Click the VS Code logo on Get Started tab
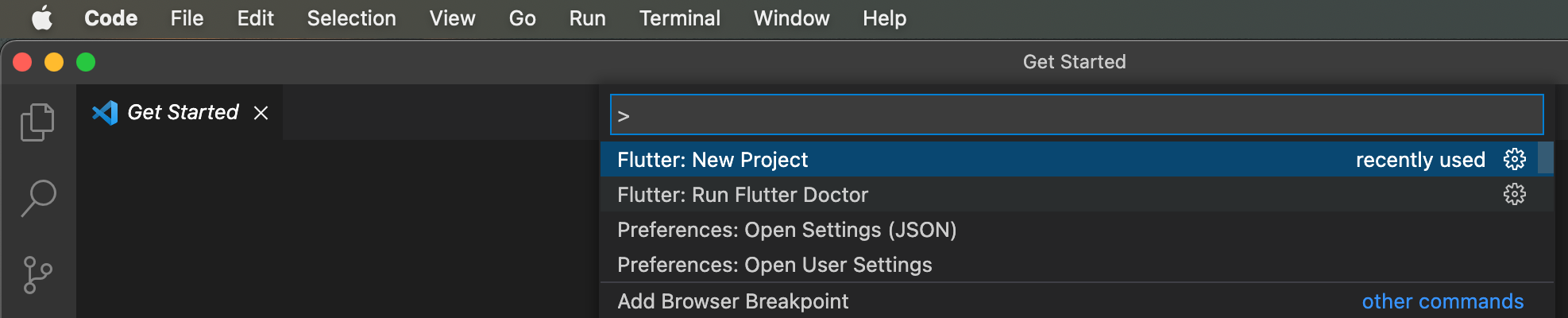Screen dimensions: 1568x318 pos(105,113)
